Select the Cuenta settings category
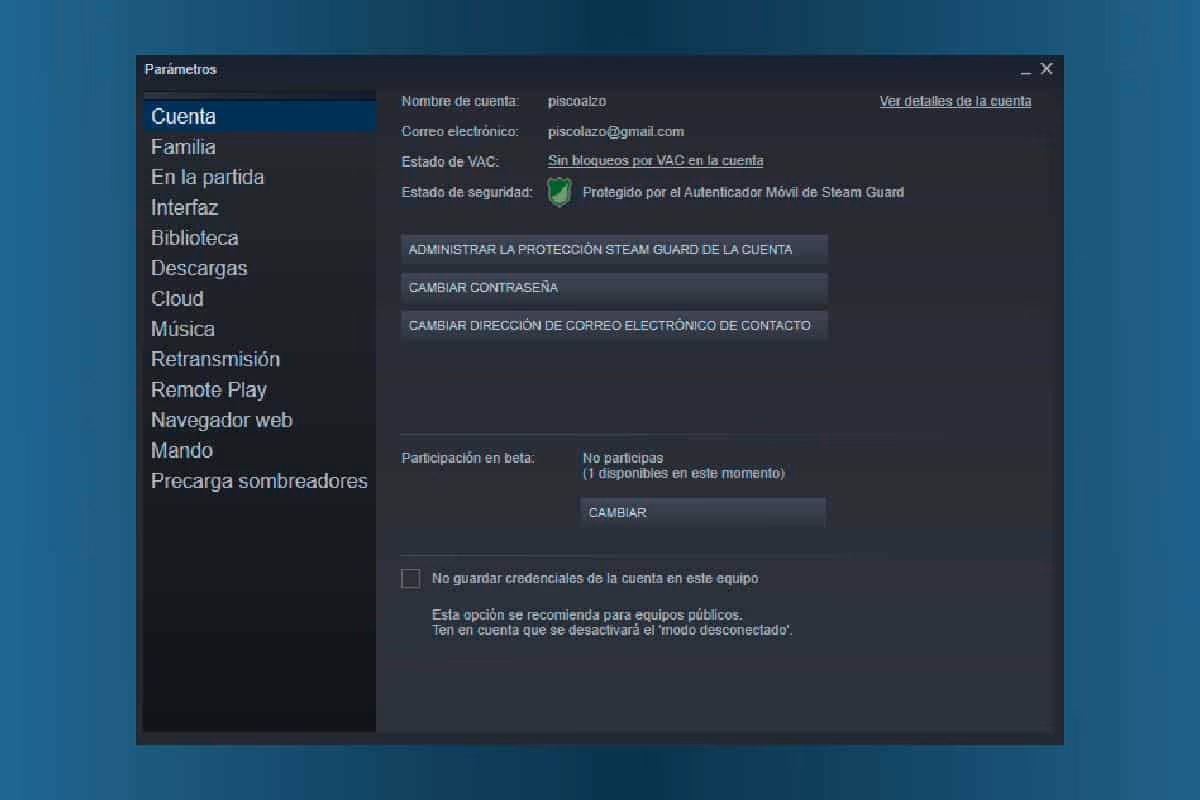 click(260, 117)
